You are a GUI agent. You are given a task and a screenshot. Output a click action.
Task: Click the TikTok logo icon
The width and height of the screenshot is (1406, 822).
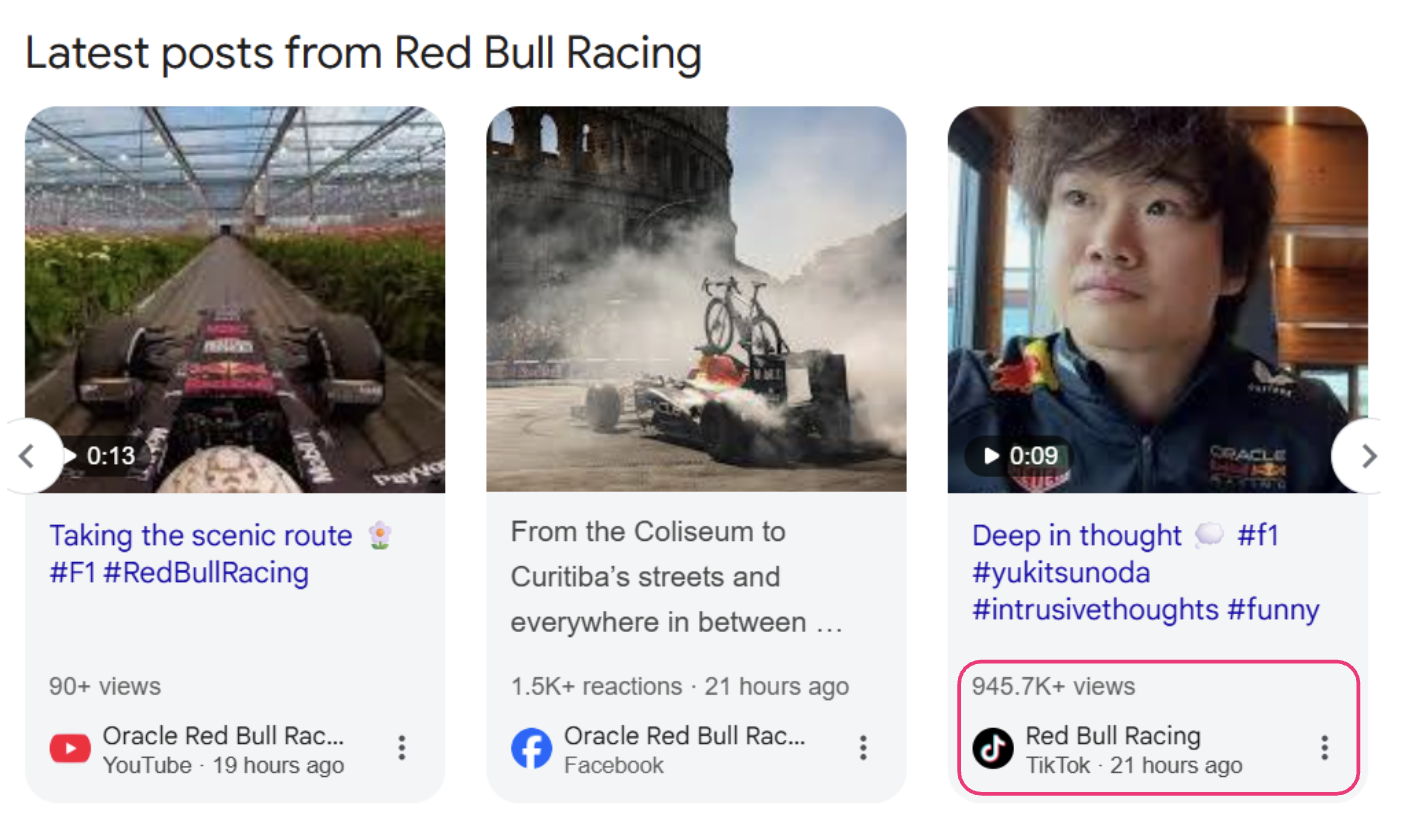[x=993, y=749]
